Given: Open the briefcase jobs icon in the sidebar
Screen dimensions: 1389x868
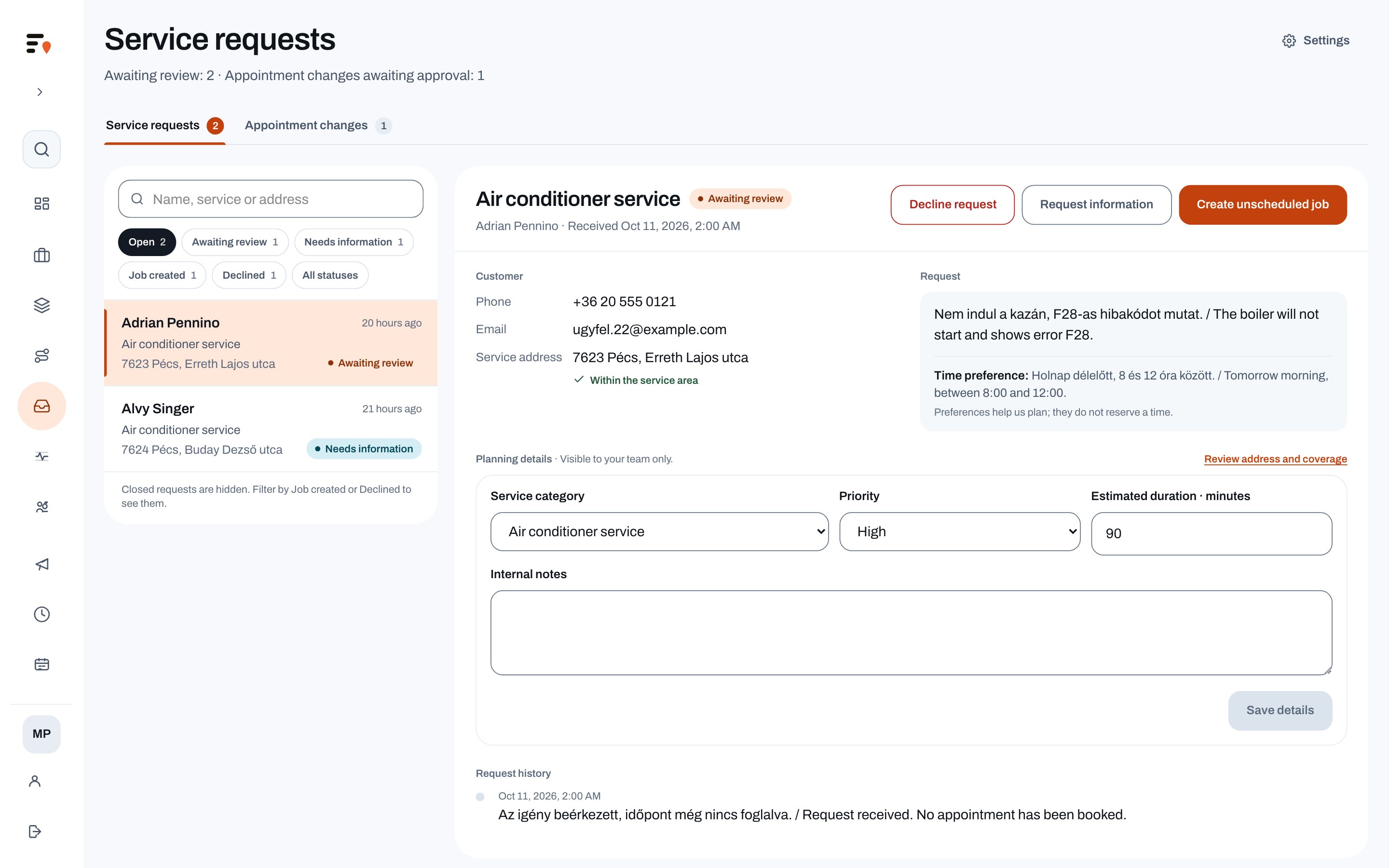Looking at the screenshot, I should click(41, 255).
